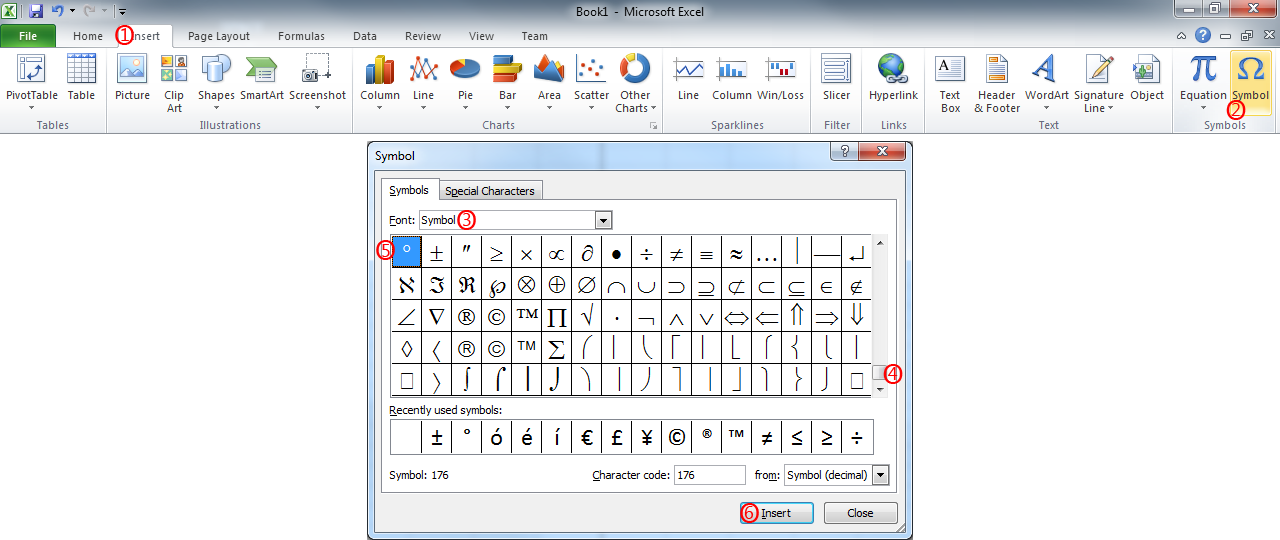The image size is (1280, 540).
Task: Insert an Object
Action: pyautogui.click(x=1147, y=78)
